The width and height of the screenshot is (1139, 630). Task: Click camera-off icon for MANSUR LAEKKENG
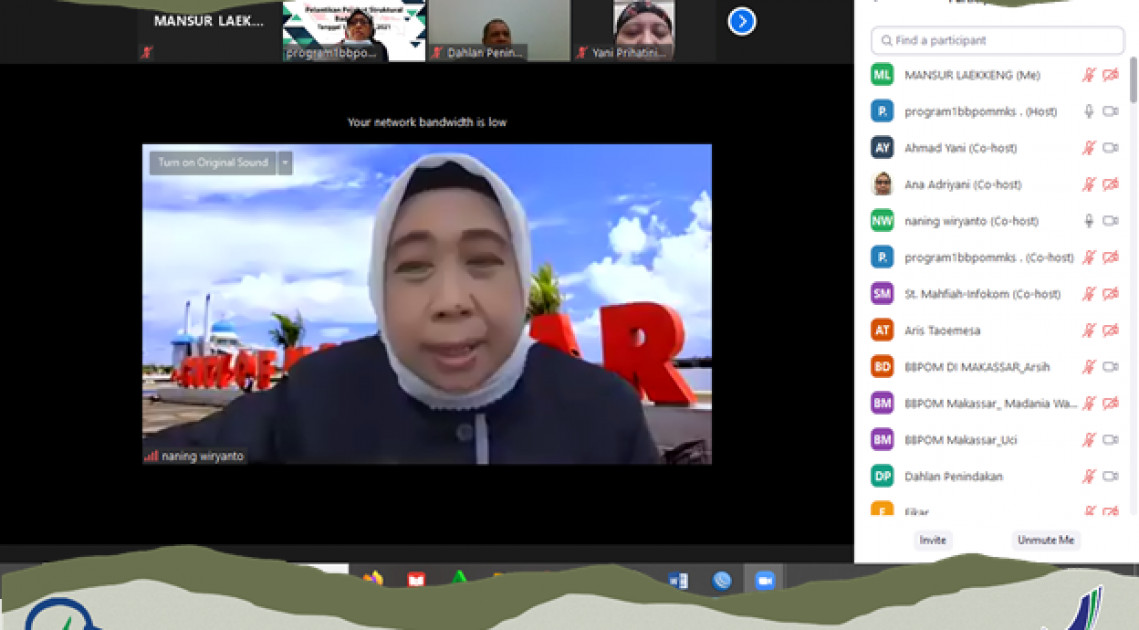1111,75
